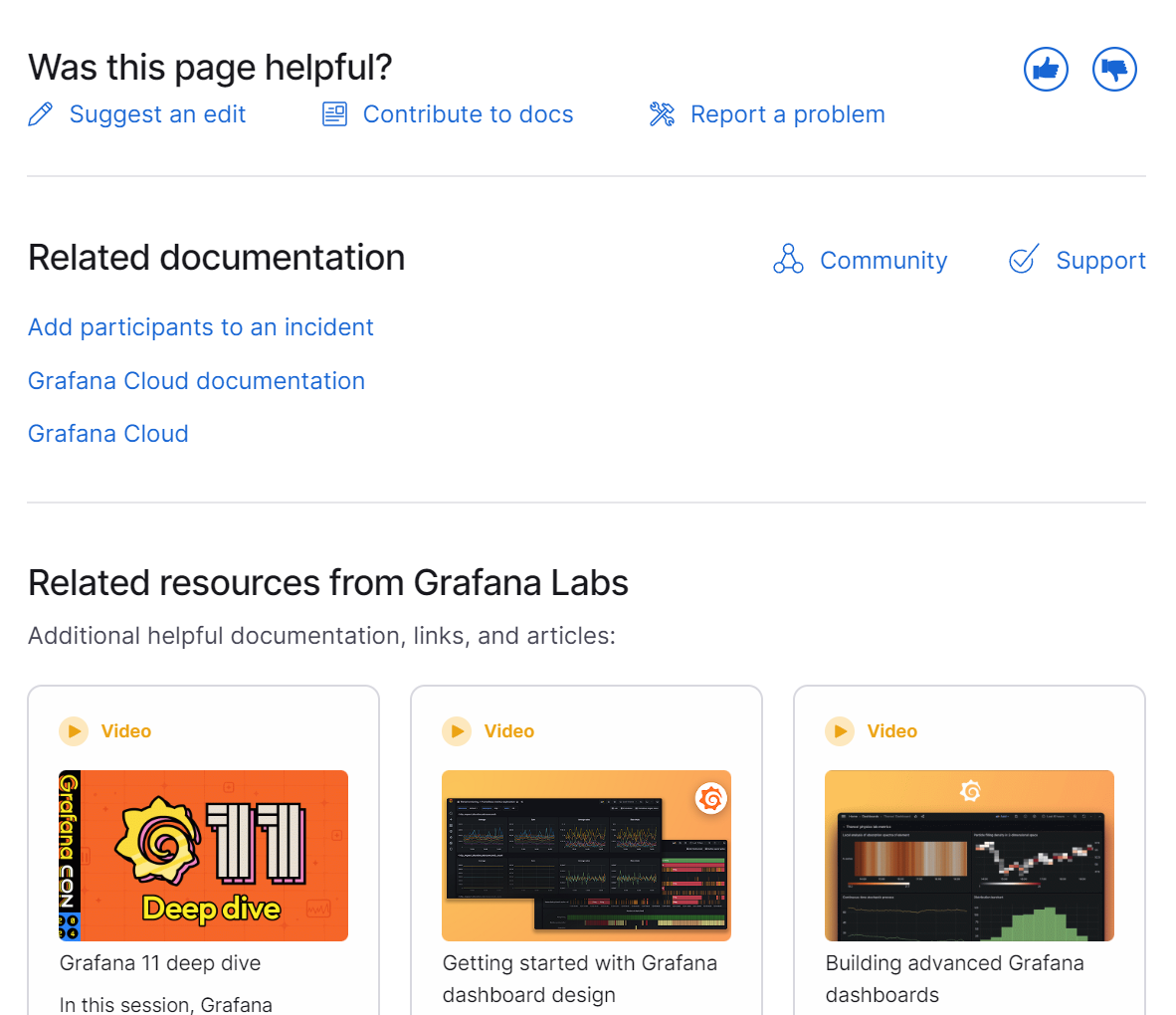The image size is (1176, 1015).
Task: Click the Community nodes icon
Action: tap(788, 259)
